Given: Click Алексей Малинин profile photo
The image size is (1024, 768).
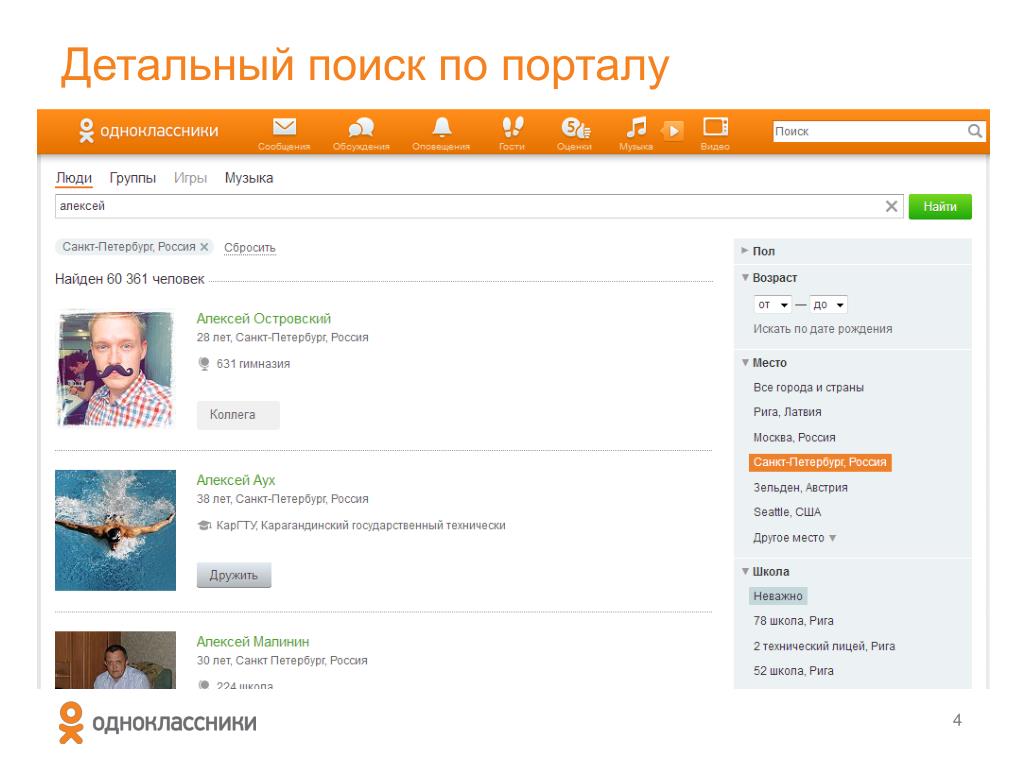Looking at the screenshot, I should pyautogui.click(x=116, y=660).
